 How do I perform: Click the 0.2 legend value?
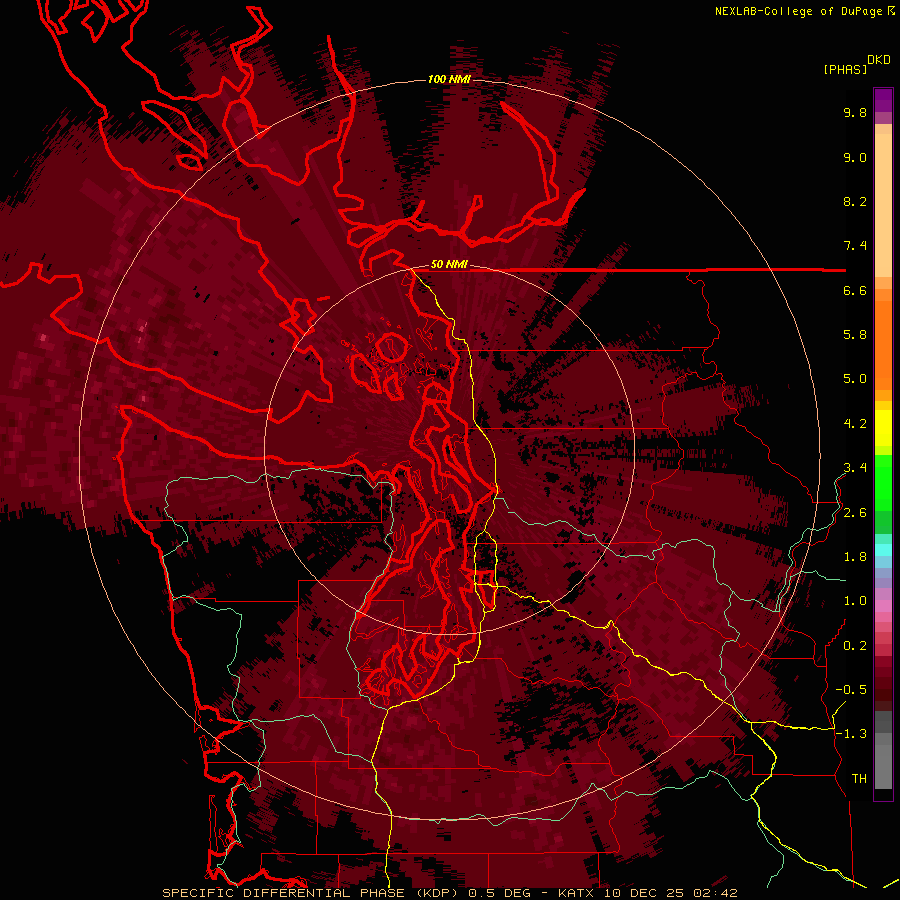click(855, 646)
